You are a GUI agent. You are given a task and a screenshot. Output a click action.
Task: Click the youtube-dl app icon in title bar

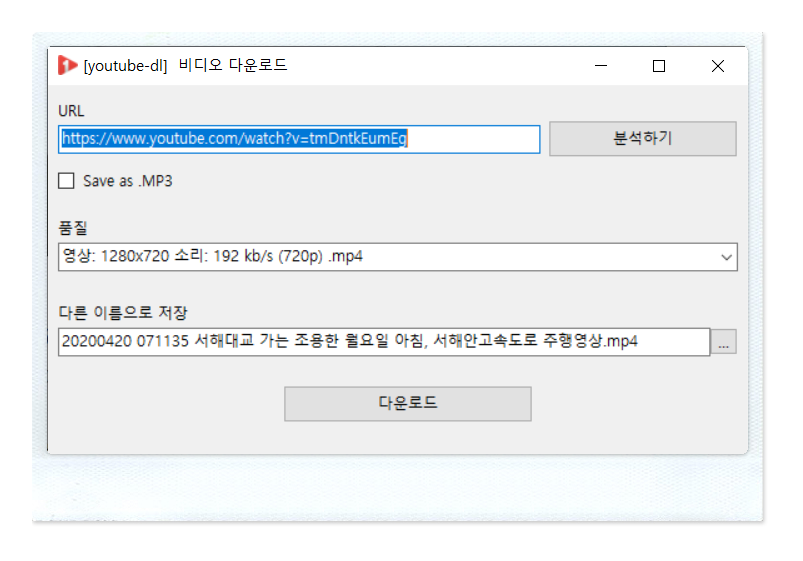click(68, 65)
